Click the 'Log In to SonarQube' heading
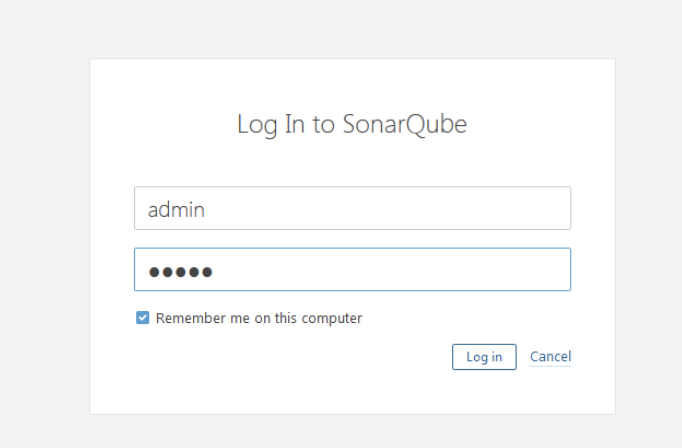682x448 pixels. (x=352, y=124)
